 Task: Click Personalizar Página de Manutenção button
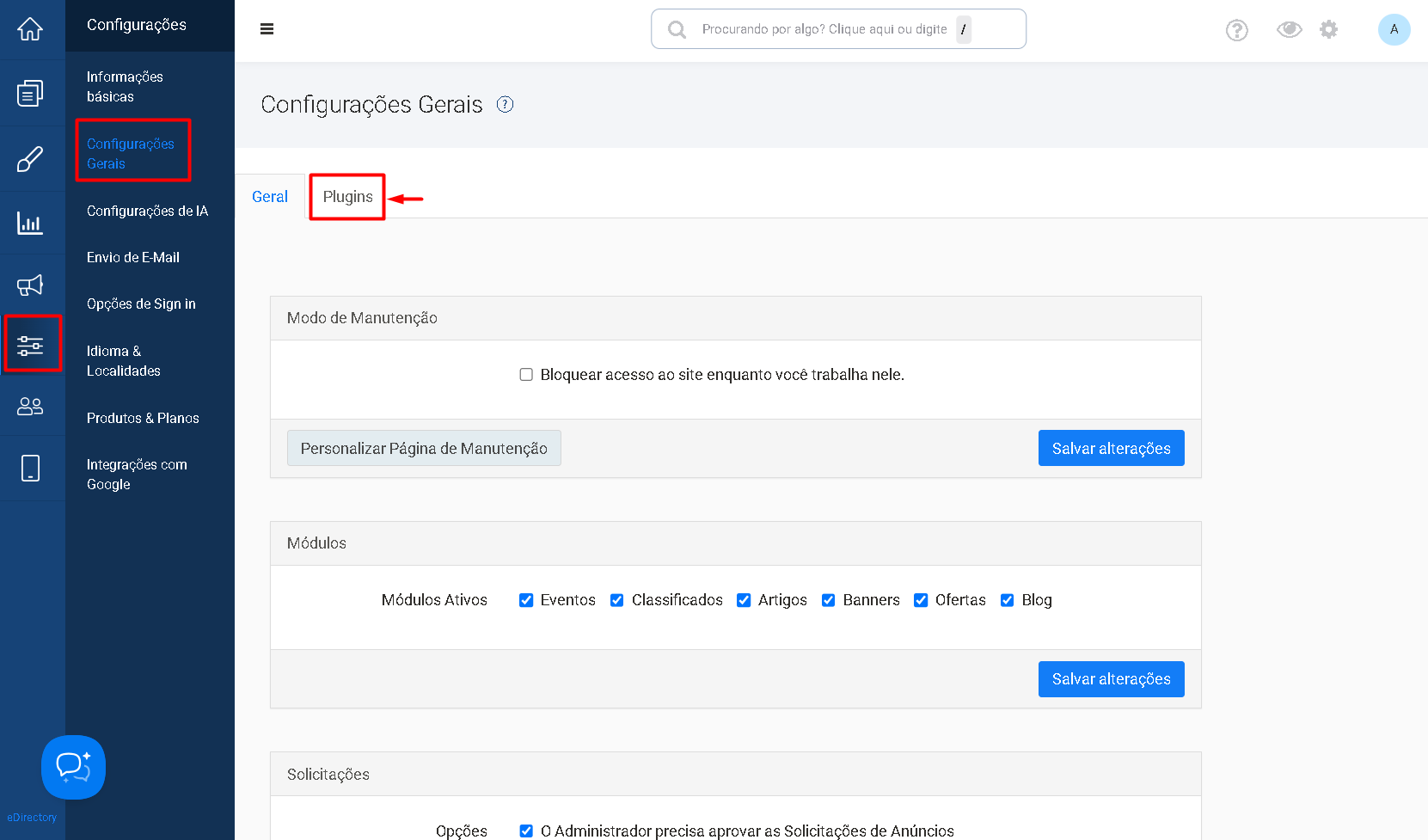424,448
